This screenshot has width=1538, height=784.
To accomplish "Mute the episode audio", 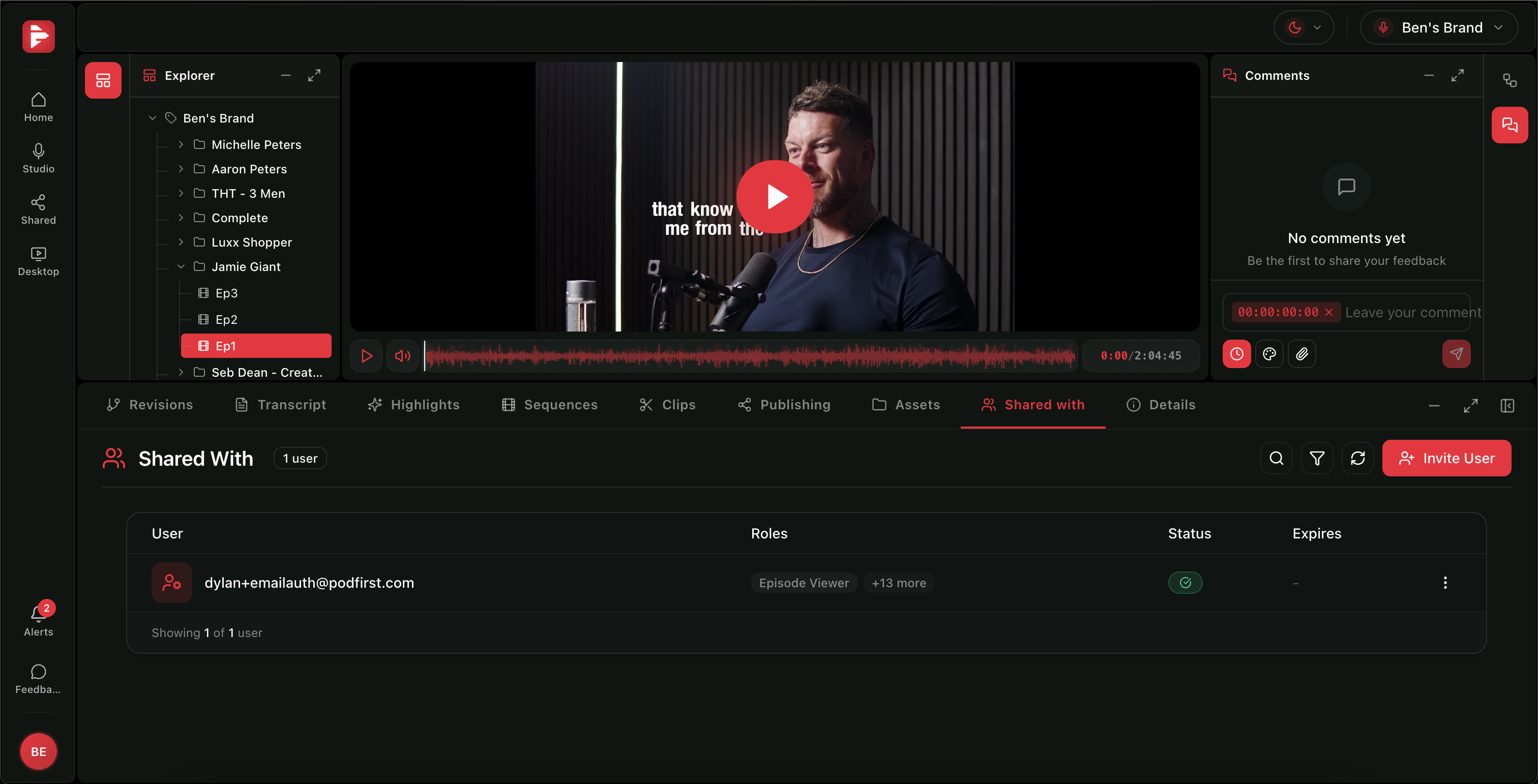I will coord(402,355).
